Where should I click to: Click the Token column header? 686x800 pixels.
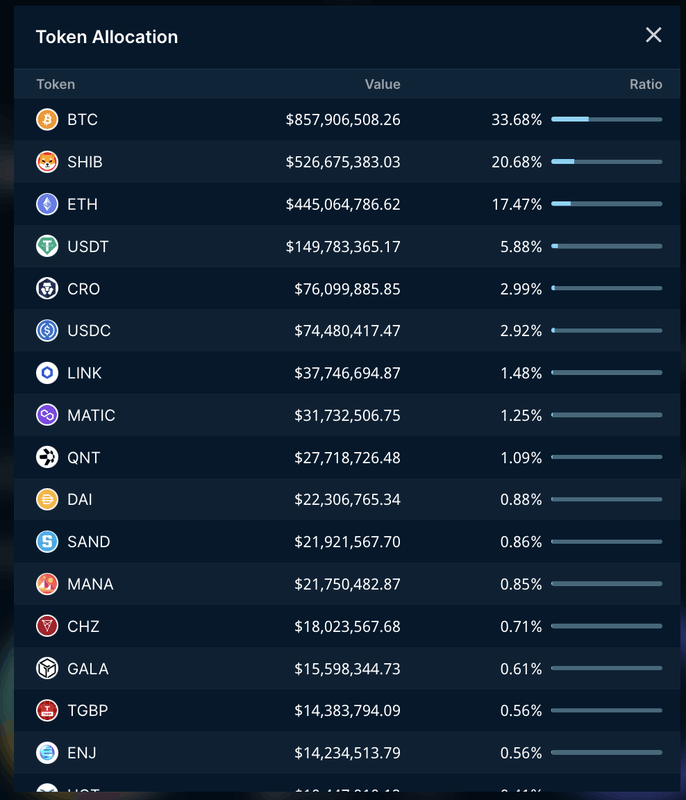(x=56, y=84)
